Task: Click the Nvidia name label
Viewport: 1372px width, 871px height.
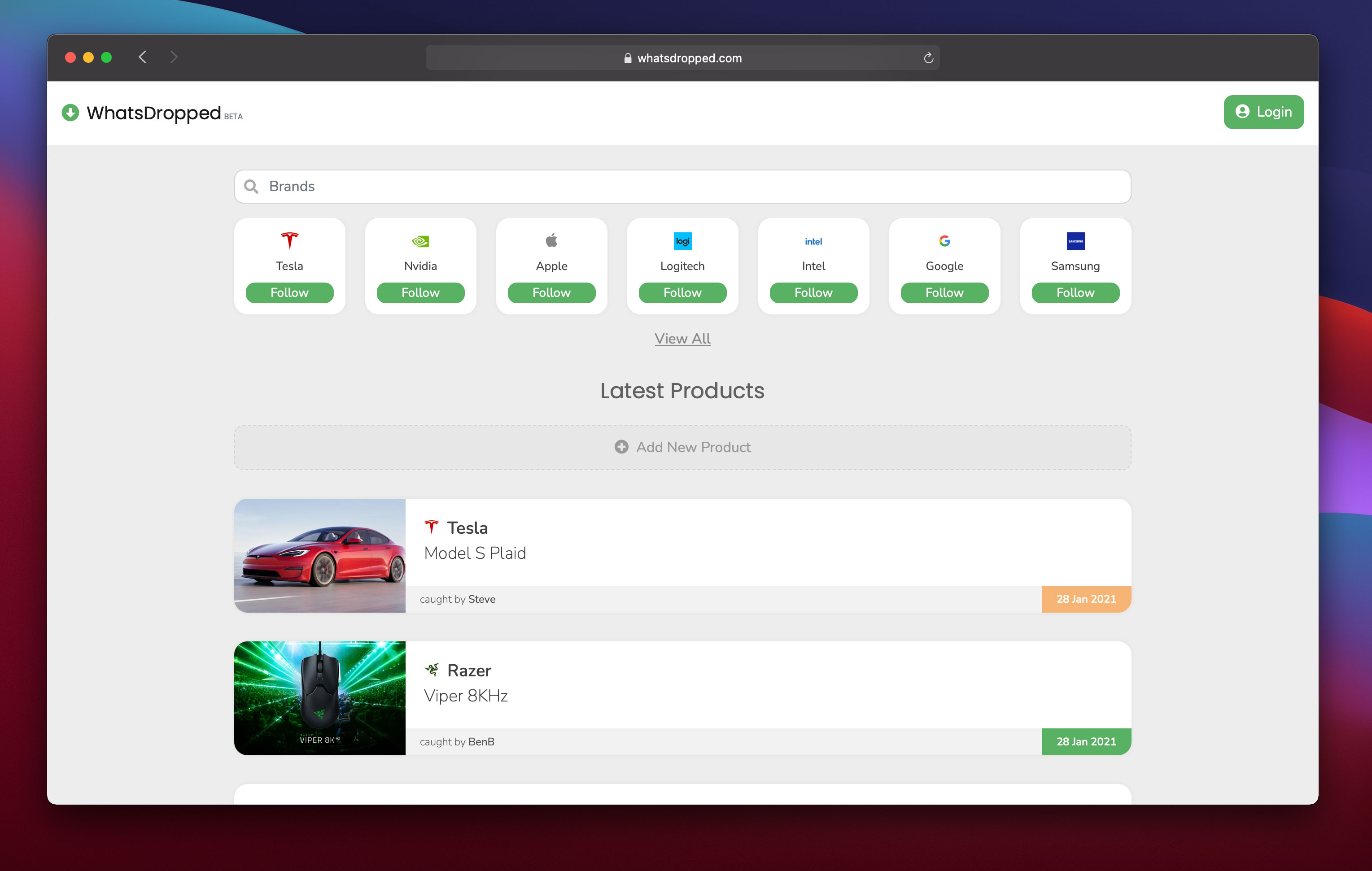Action: click(x=420, y=266)
